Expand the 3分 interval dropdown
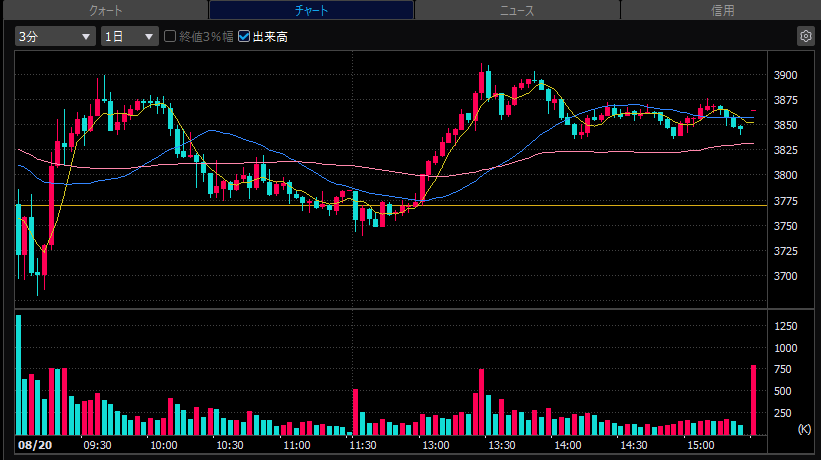 [55, 36]
